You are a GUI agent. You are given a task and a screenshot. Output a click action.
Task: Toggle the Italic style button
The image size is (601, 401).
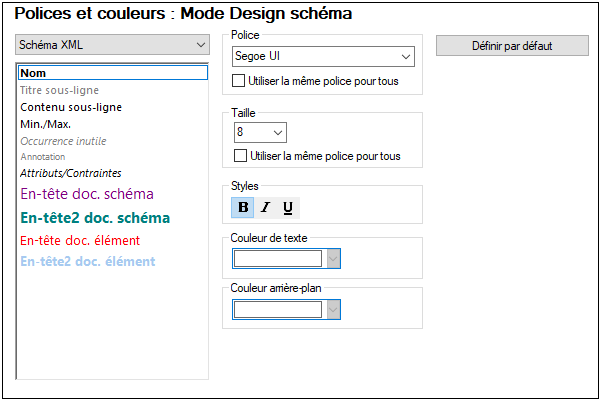(x=265, y=208)
